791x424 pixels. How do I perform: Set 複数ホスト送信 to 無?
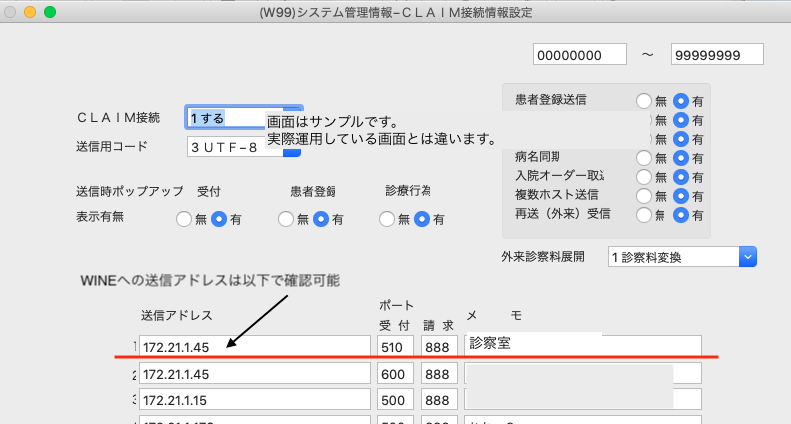click(643, 196)
